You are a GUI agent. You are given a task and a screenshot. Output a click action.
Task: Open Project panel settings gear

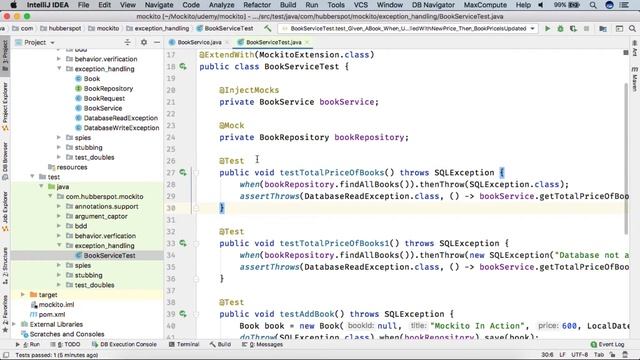[x=144, y=42]
